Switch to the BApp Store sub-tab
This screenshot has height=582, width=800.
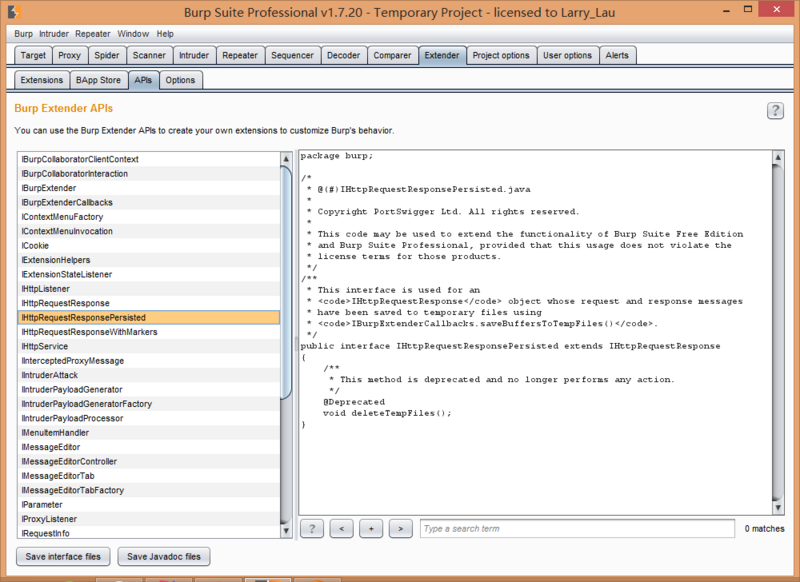[x=98, y=80]
